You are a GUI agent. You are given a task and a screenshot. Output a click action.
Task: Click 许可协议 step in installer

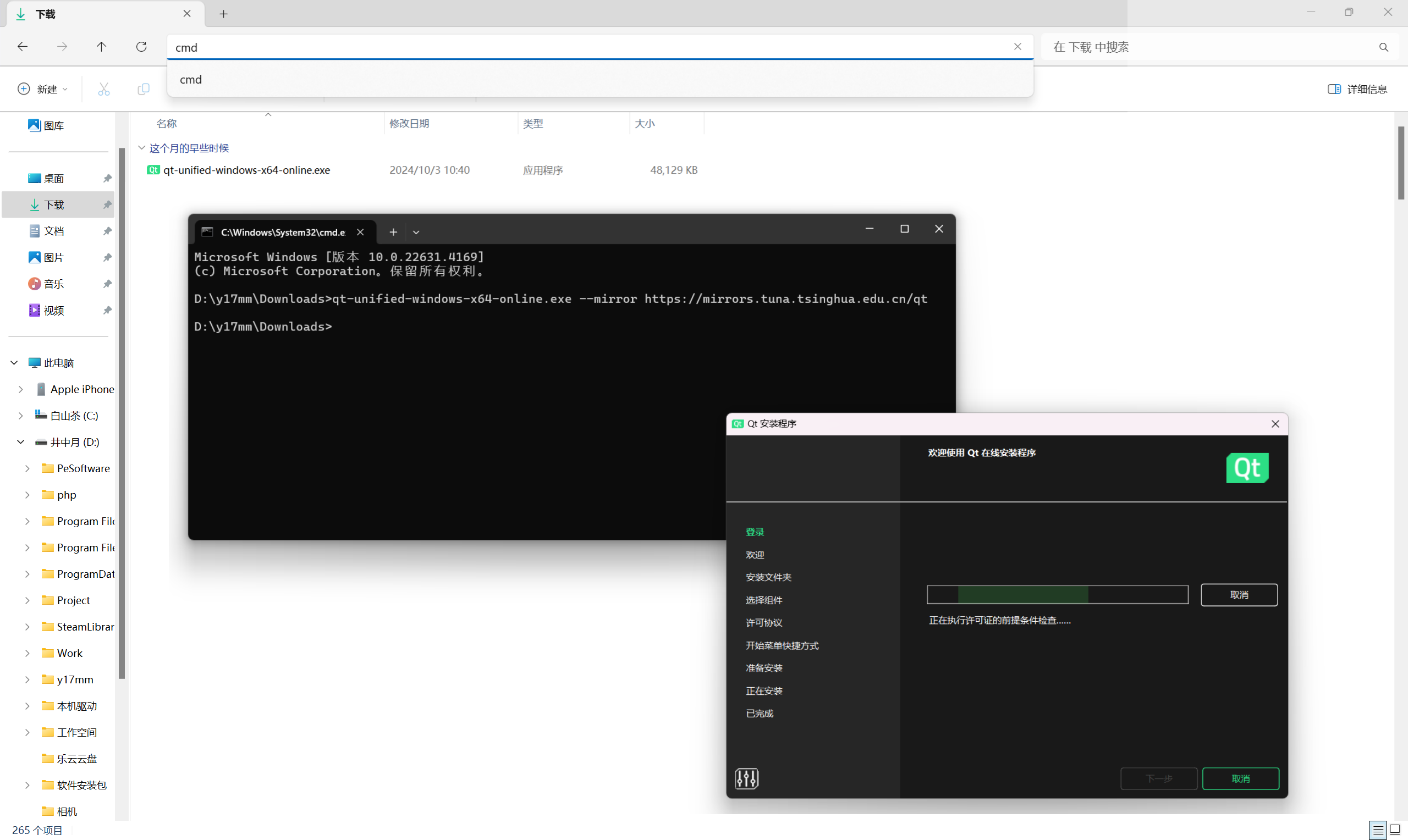(764, 623)
